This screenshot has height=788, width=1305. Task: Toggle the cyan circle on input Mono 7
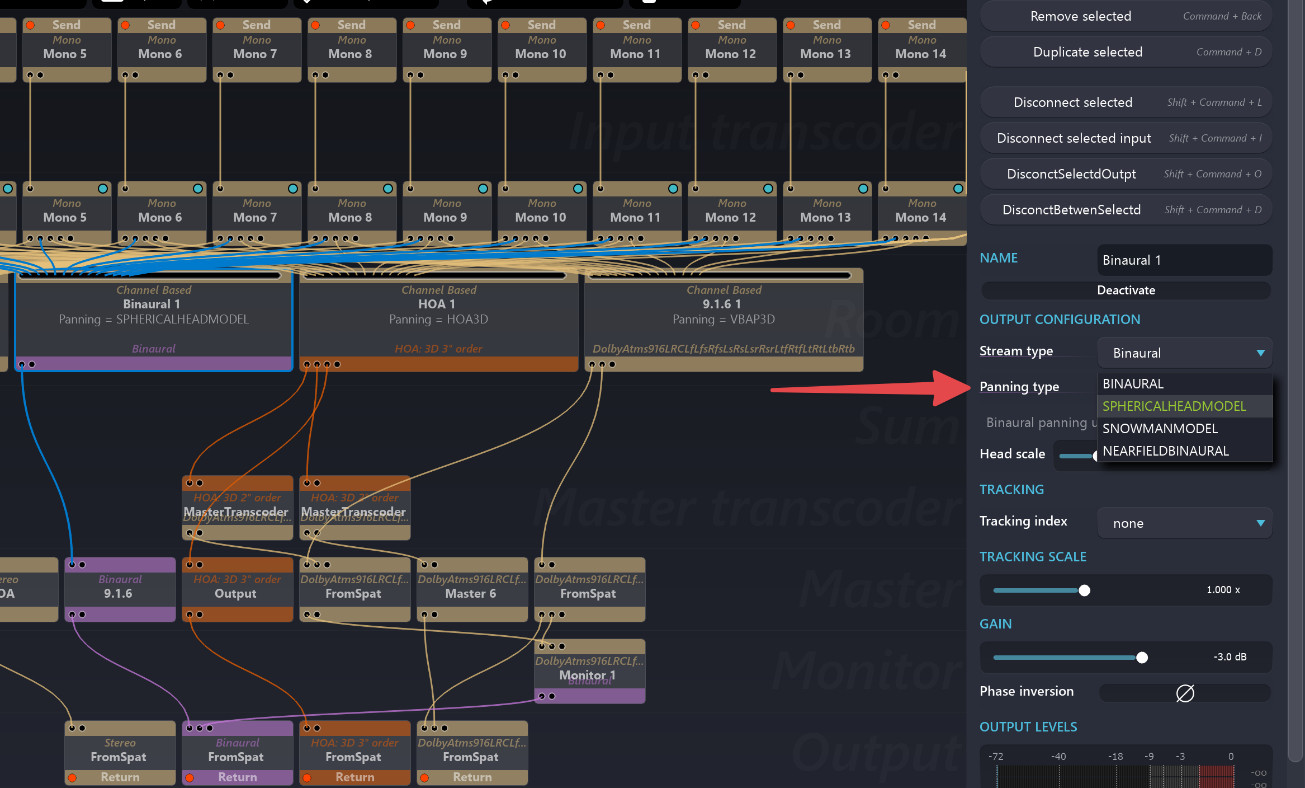point(292,188)
